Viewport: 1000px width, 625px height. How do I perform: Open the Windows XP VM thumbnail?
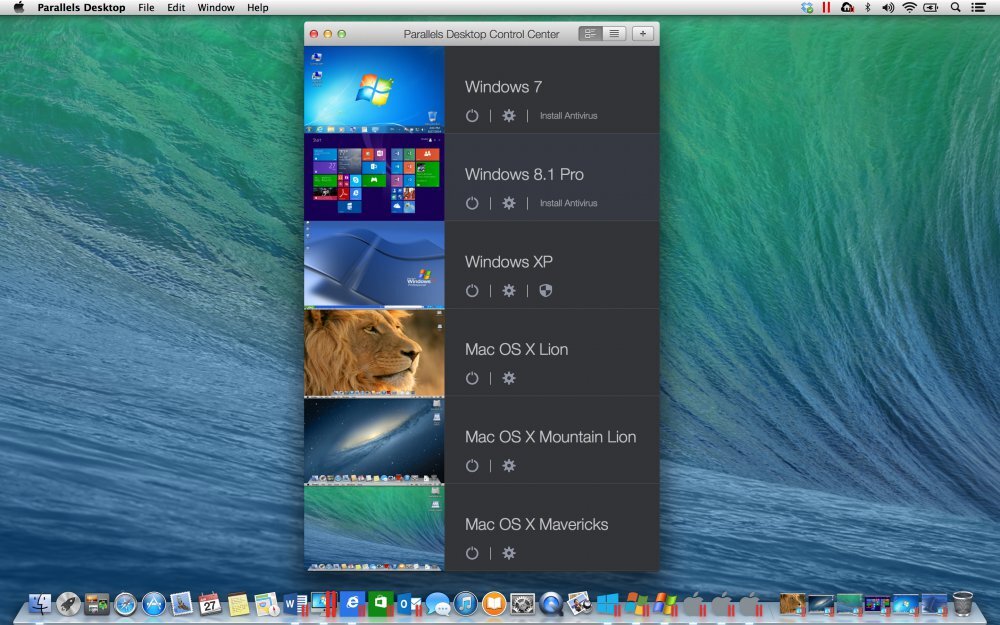374,265
